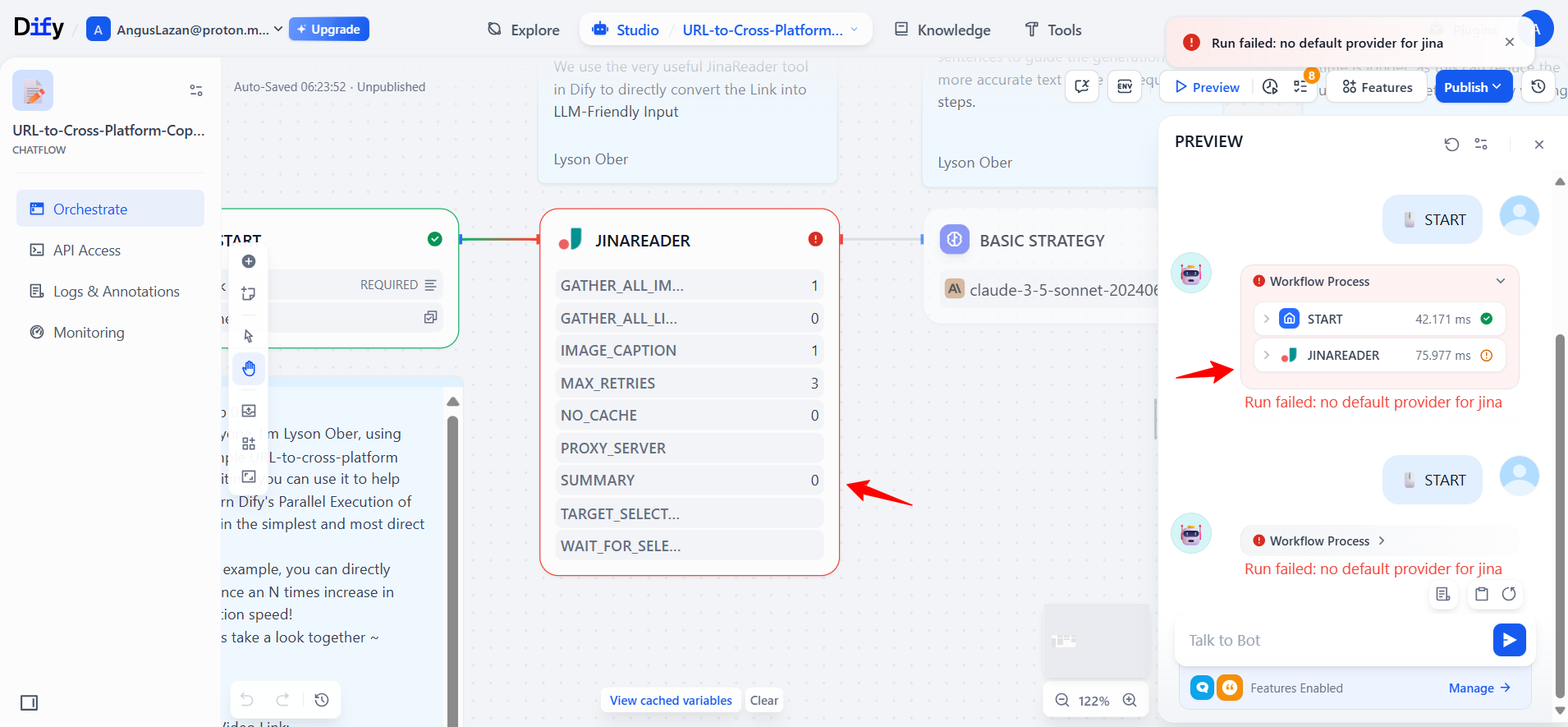This screenshot has height=727, width=1568.
Task: Copy the last bot response
Action: 1482,594
